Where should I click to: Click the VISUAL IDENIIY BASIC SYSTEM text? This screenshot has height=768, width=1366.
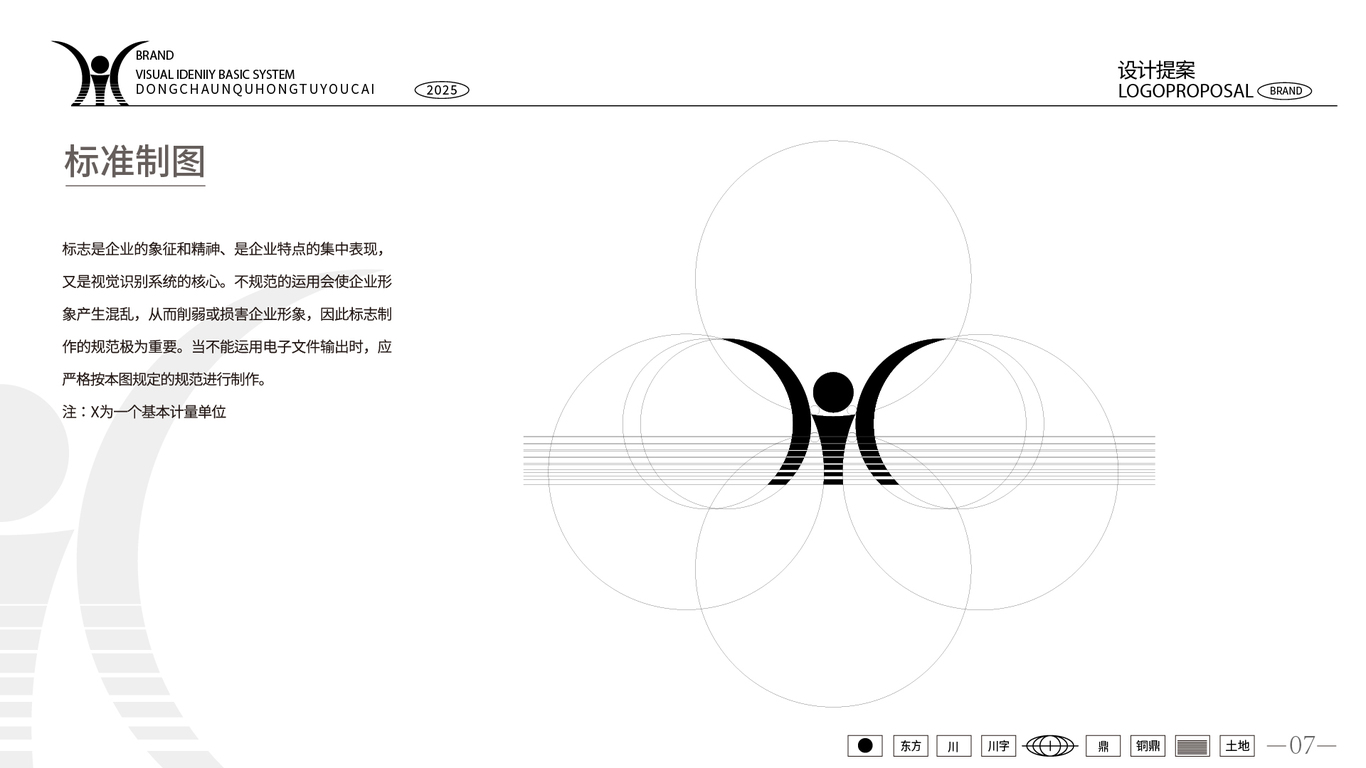point(215,74)
